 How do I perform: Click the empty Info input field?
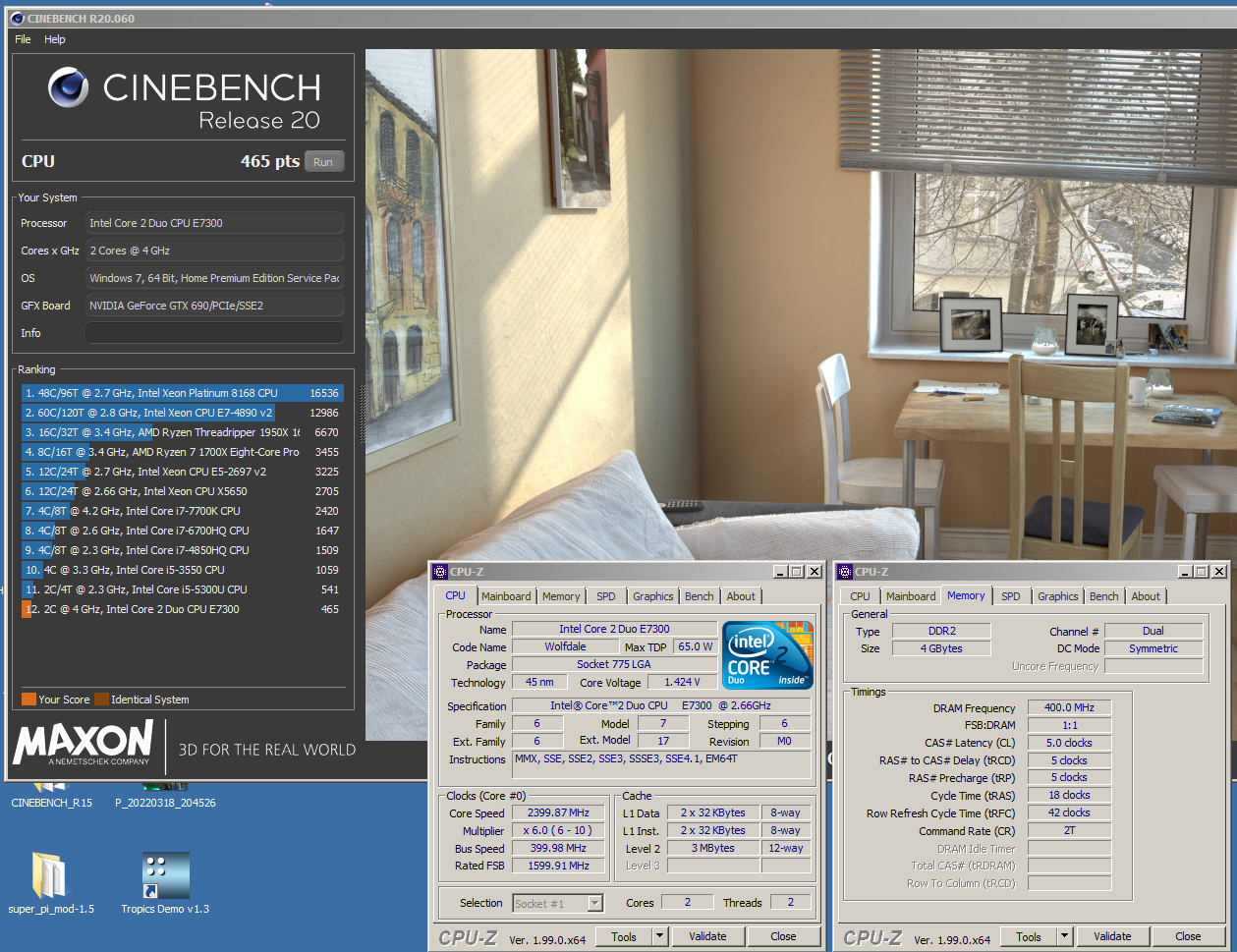pyautogui.click(x=214, y=333)
